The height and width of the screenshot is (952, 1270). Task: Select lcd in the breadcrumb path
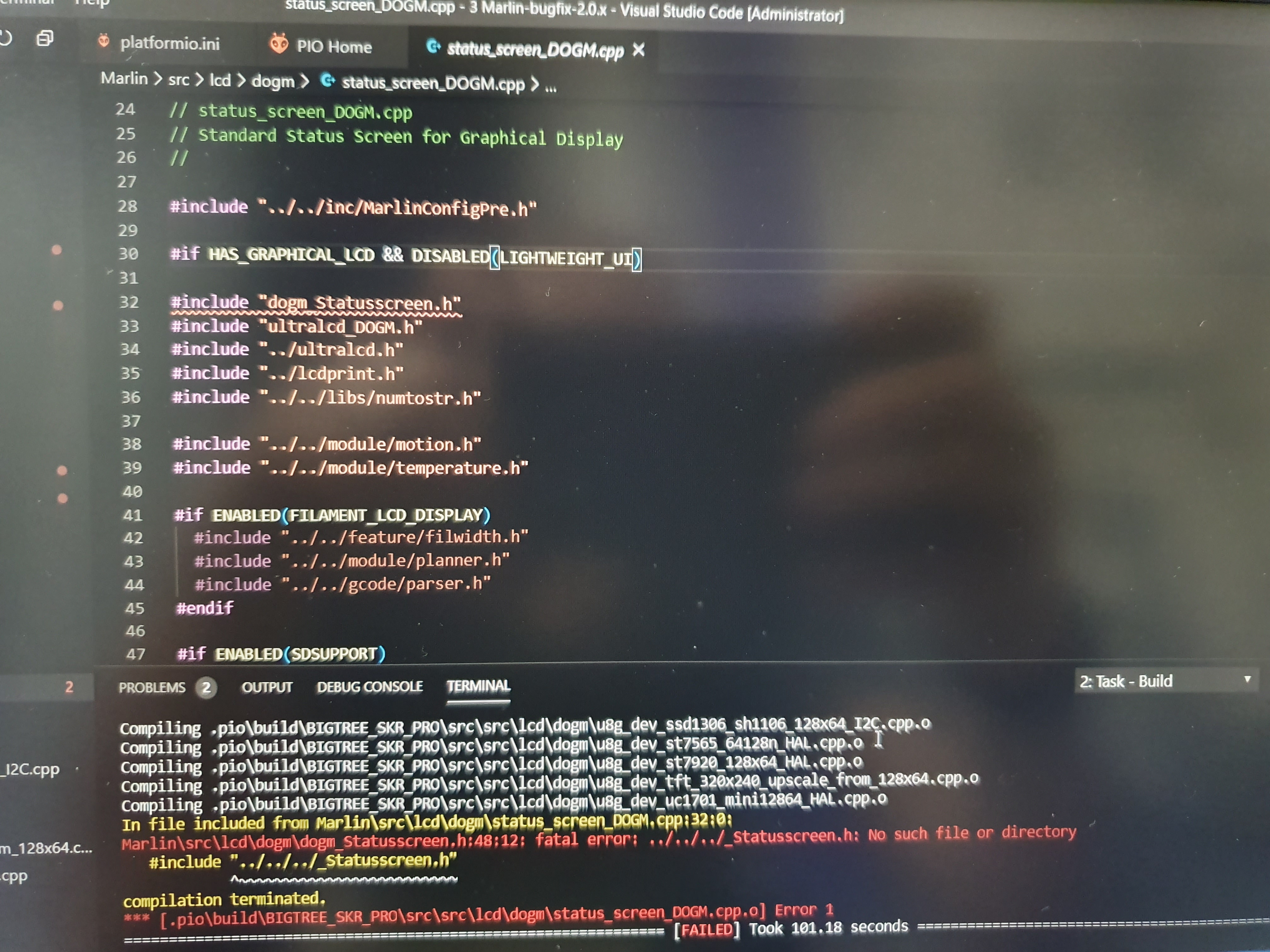220,80
